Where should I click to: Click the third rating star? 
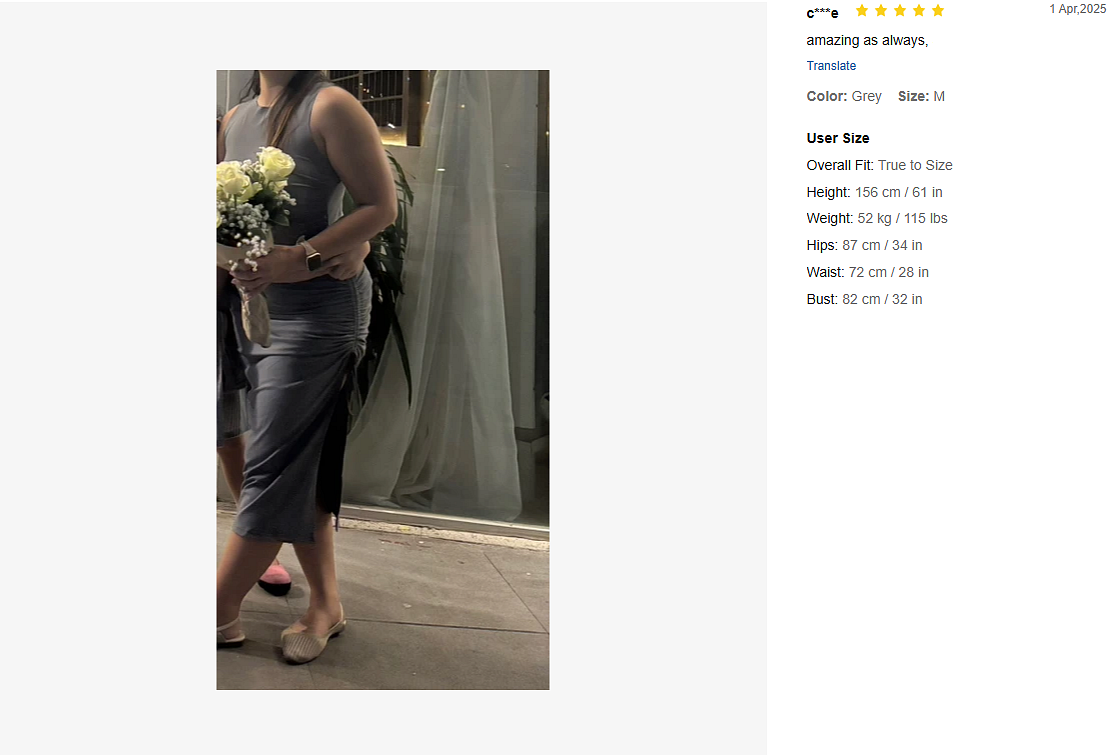[900, 11]
